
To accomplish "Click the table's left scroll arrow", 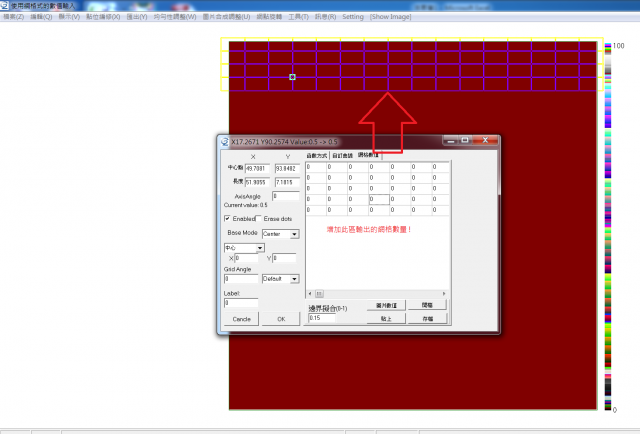I will [x=310, y=293].
